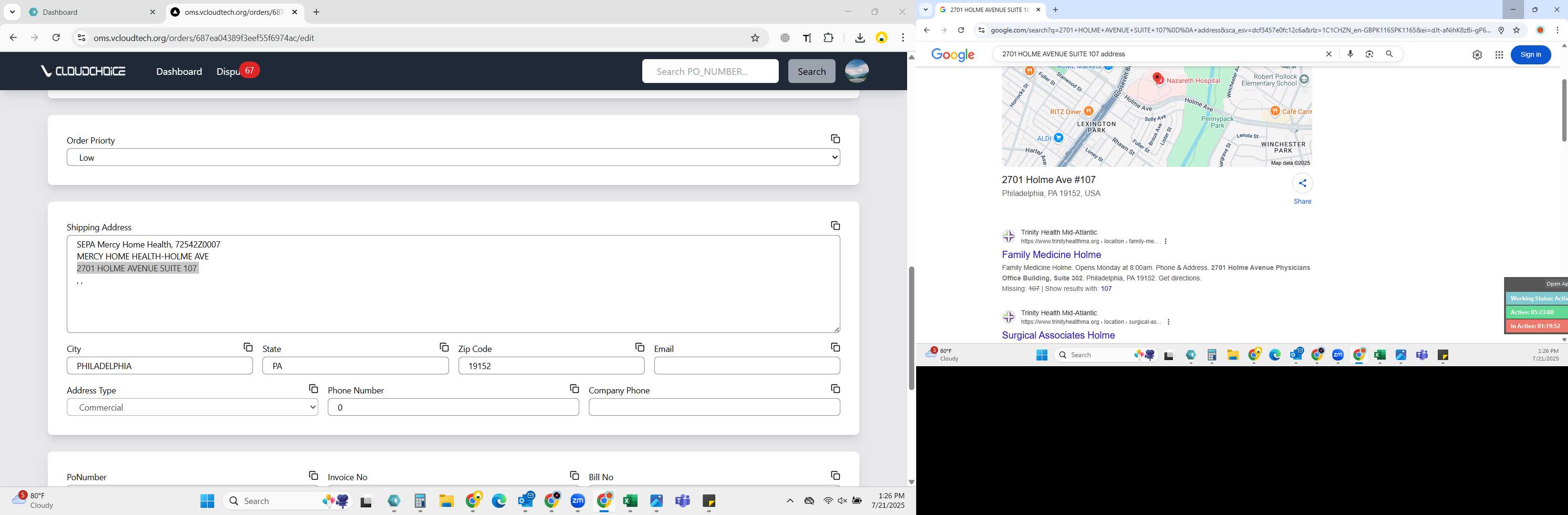
Task: Go to Google homepage via logo
Action: tap(952, 55)
